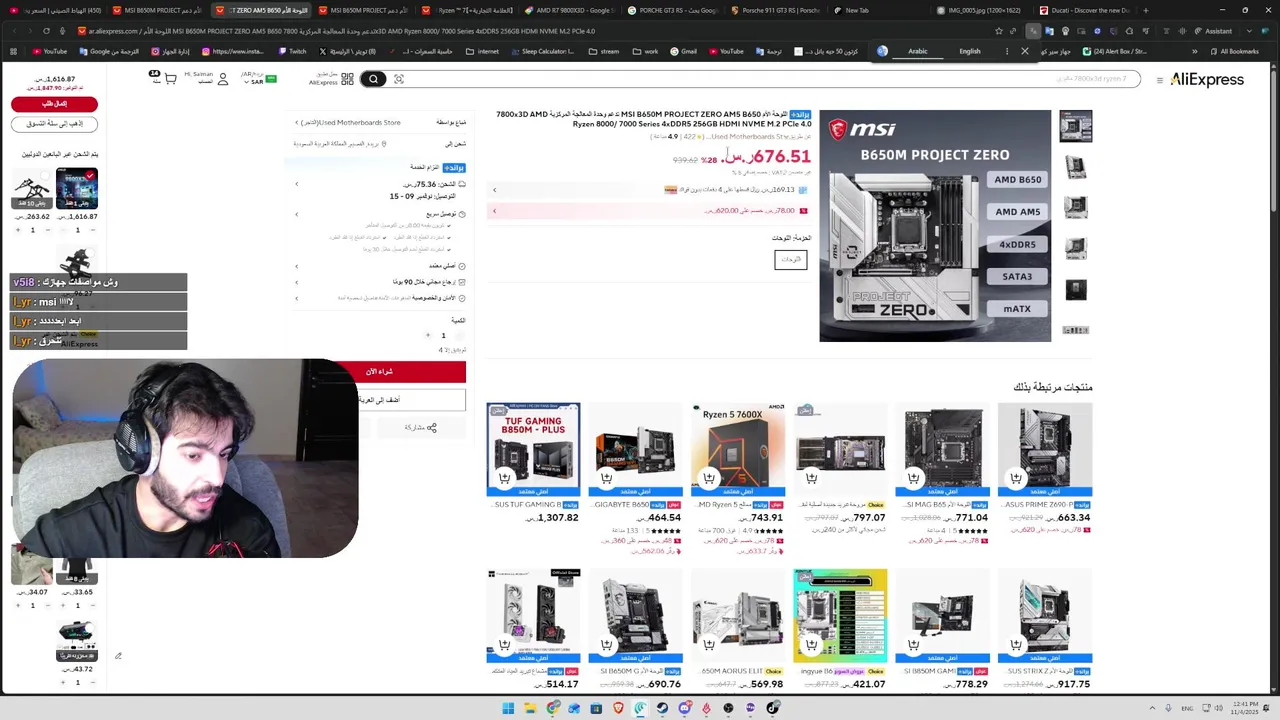Open TUF Gaming B850M-Plus related product
The width and height of the screenshot is (1280, 720).
point(533,449)
